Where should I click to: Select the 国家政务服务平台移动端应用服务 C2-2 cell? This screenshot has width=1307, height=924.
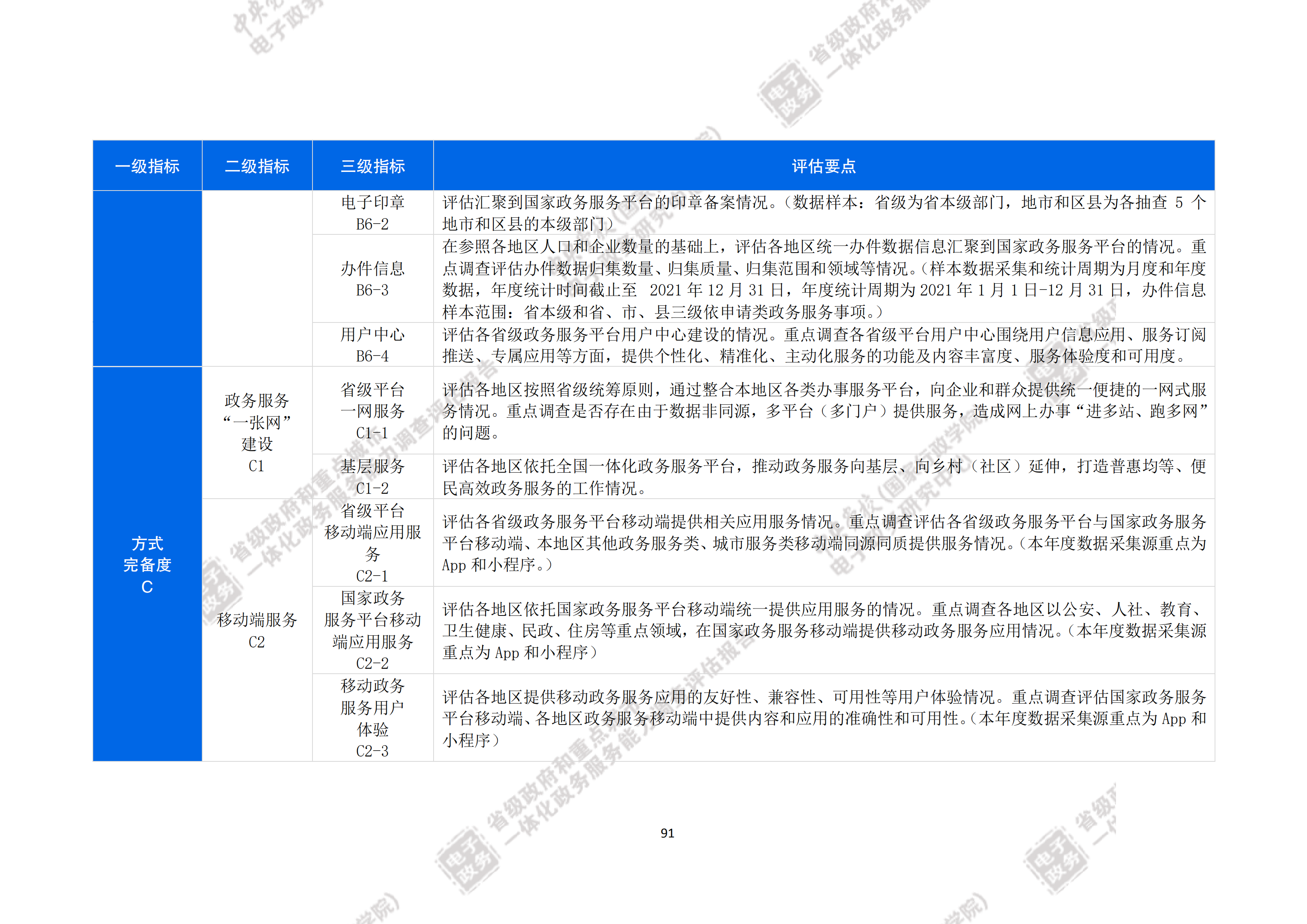(372, 630)
